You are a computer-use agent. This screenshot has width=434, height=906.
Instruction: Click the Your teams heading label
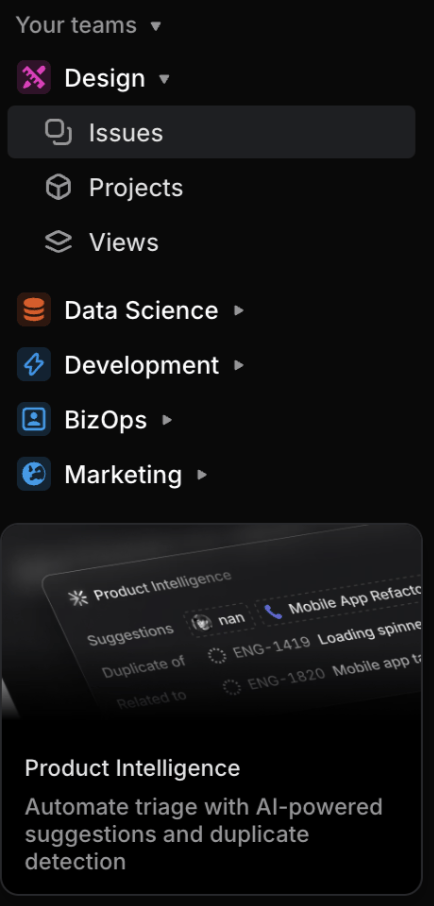(x=76, y=25)
